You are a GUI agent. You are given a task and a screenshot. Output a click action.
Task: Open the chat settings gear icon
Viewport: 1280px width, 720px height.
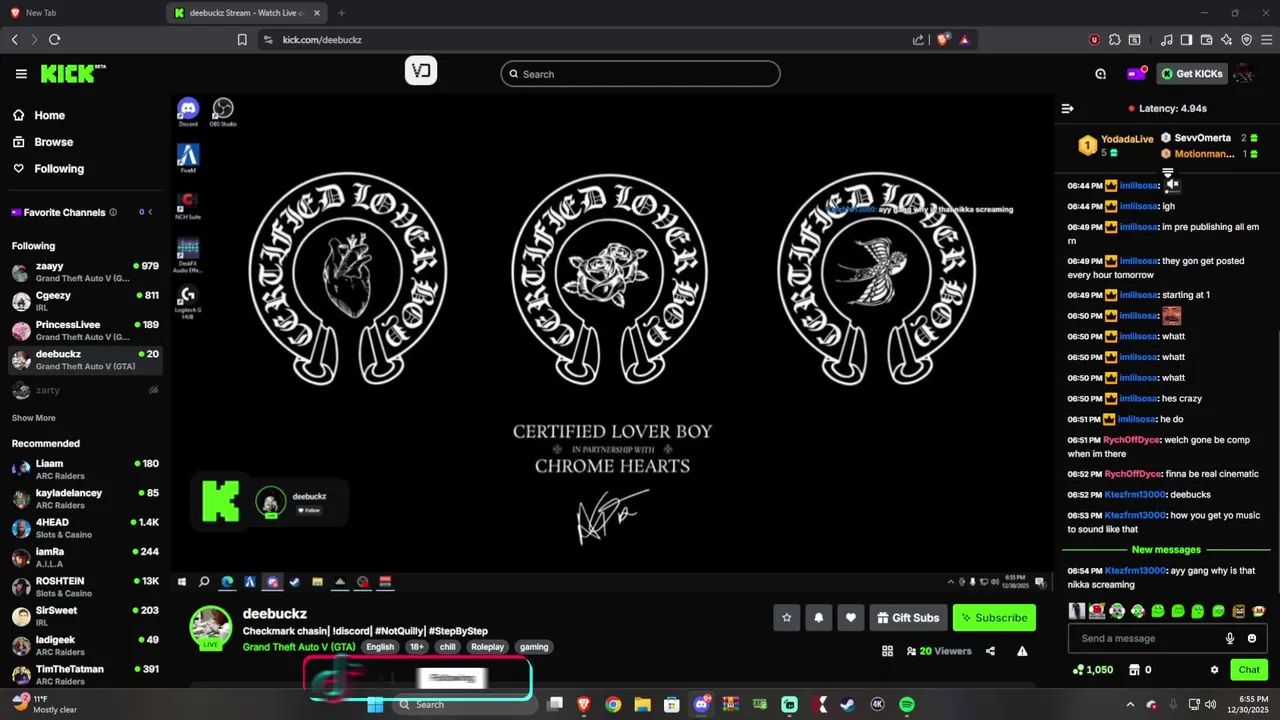pos(1214,670)
